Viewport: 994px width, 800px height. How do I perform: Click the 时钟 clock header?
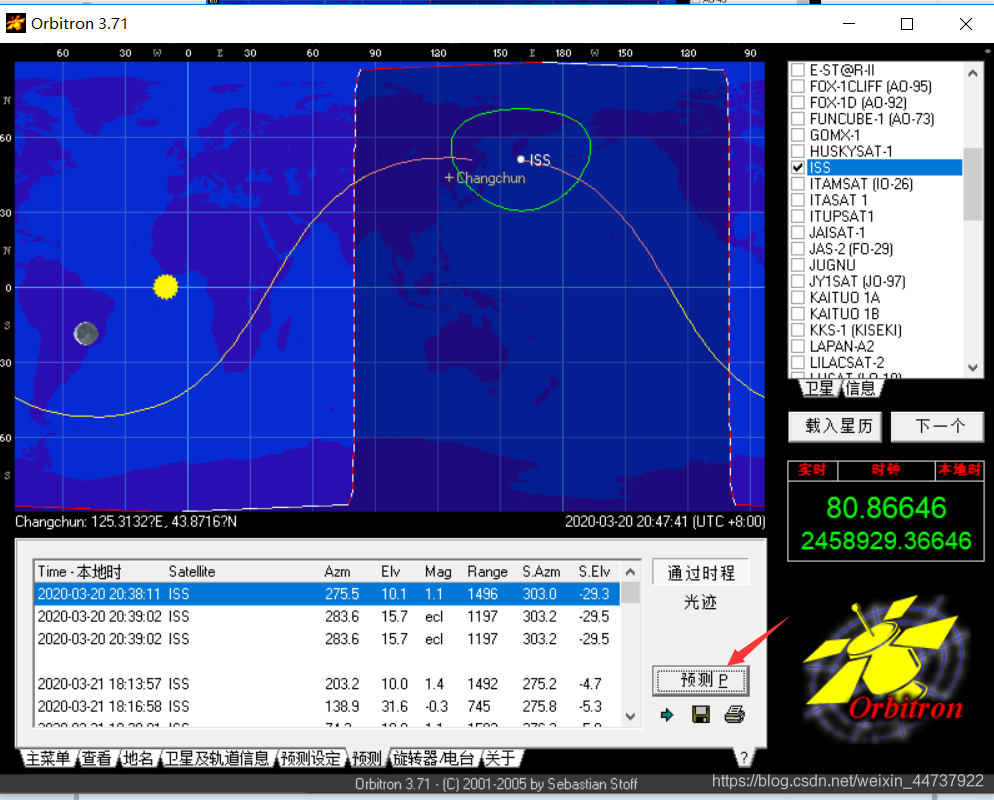(886, 470)
